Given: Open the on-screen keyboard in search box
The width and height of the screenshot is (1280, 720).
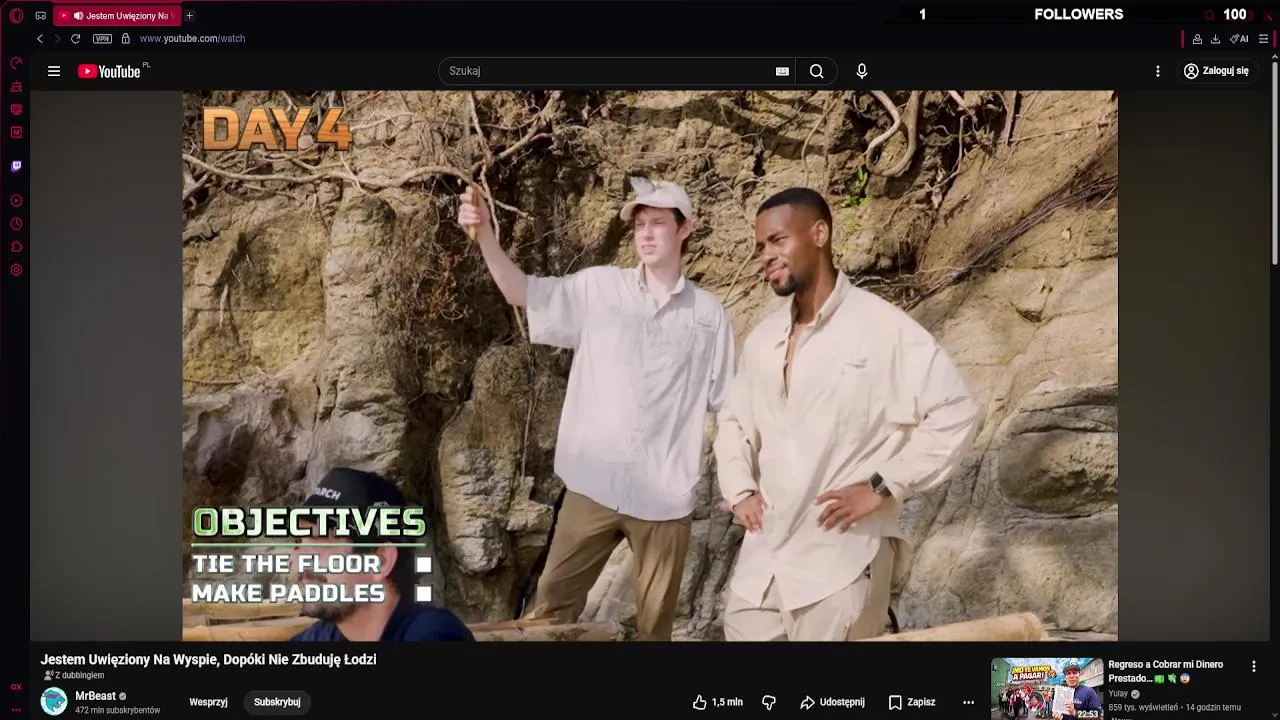Looking at the screenshot, I should [x=782, y=71].
